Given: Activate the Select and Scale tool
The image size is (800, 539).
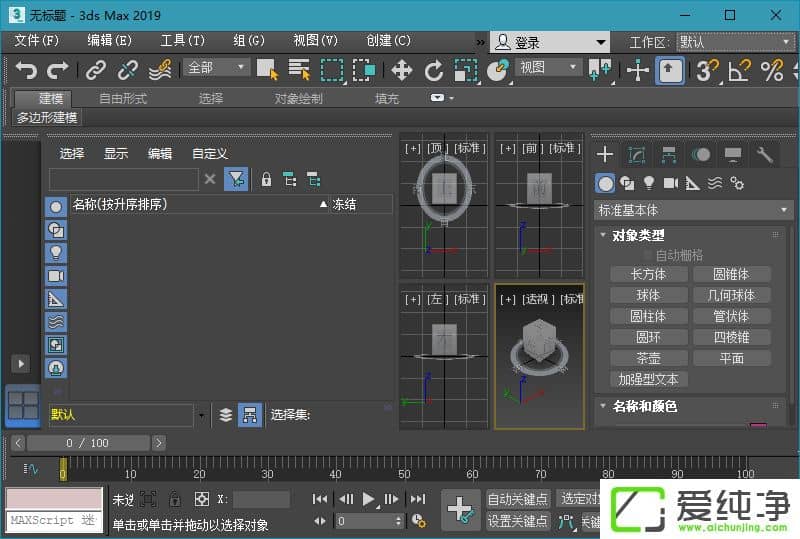Looking at the screenshot, I should pos(466,70).
